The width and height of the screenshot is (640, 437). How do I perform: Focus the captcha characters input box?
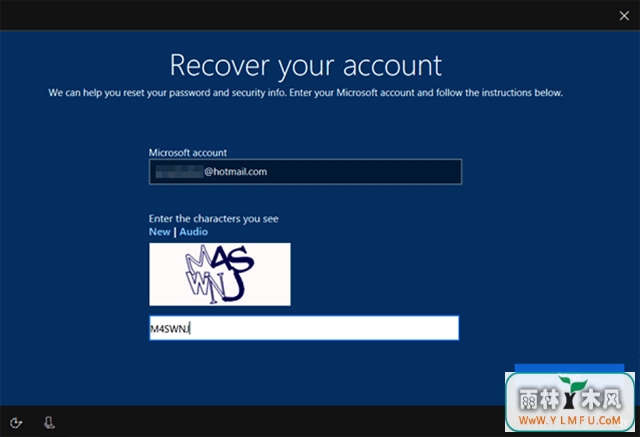pos(304,328)
